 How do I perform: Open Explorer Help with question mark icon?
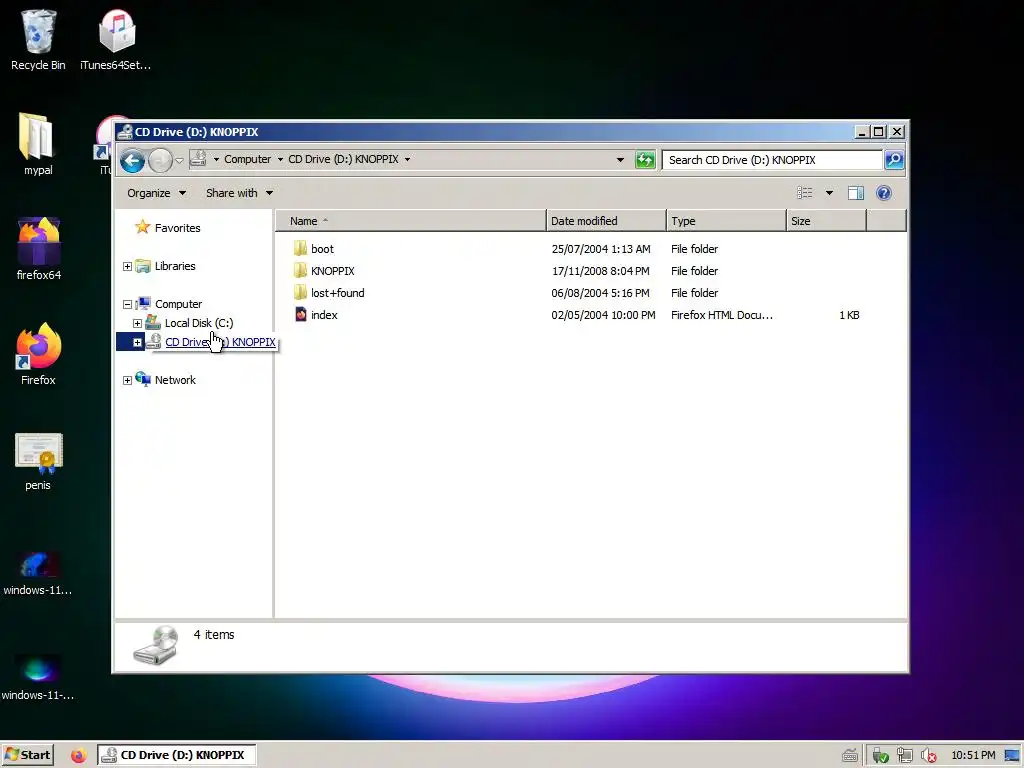coord(884,193)
